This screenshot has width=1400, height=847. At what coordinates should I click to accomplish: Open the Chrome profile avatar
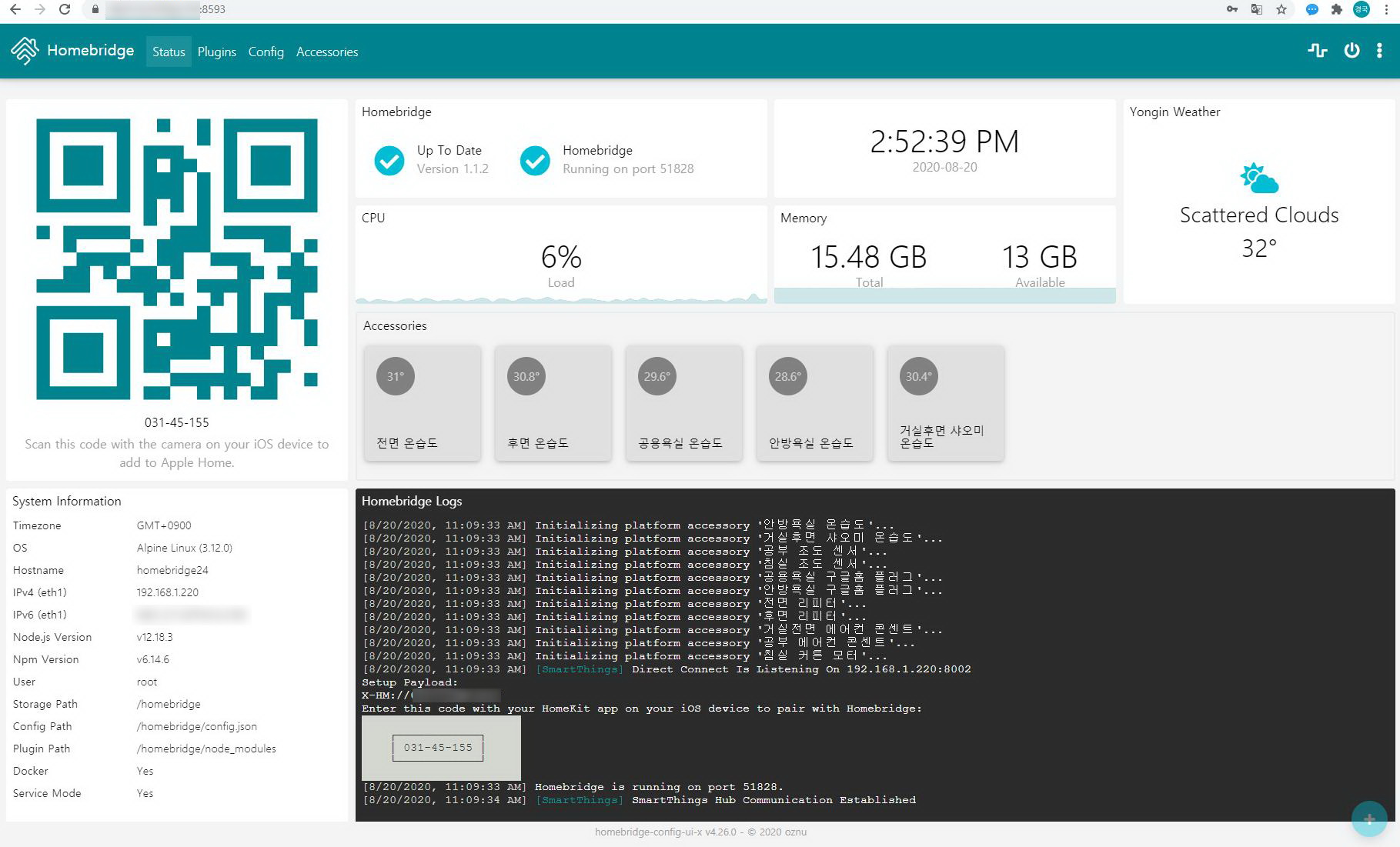1362,9
